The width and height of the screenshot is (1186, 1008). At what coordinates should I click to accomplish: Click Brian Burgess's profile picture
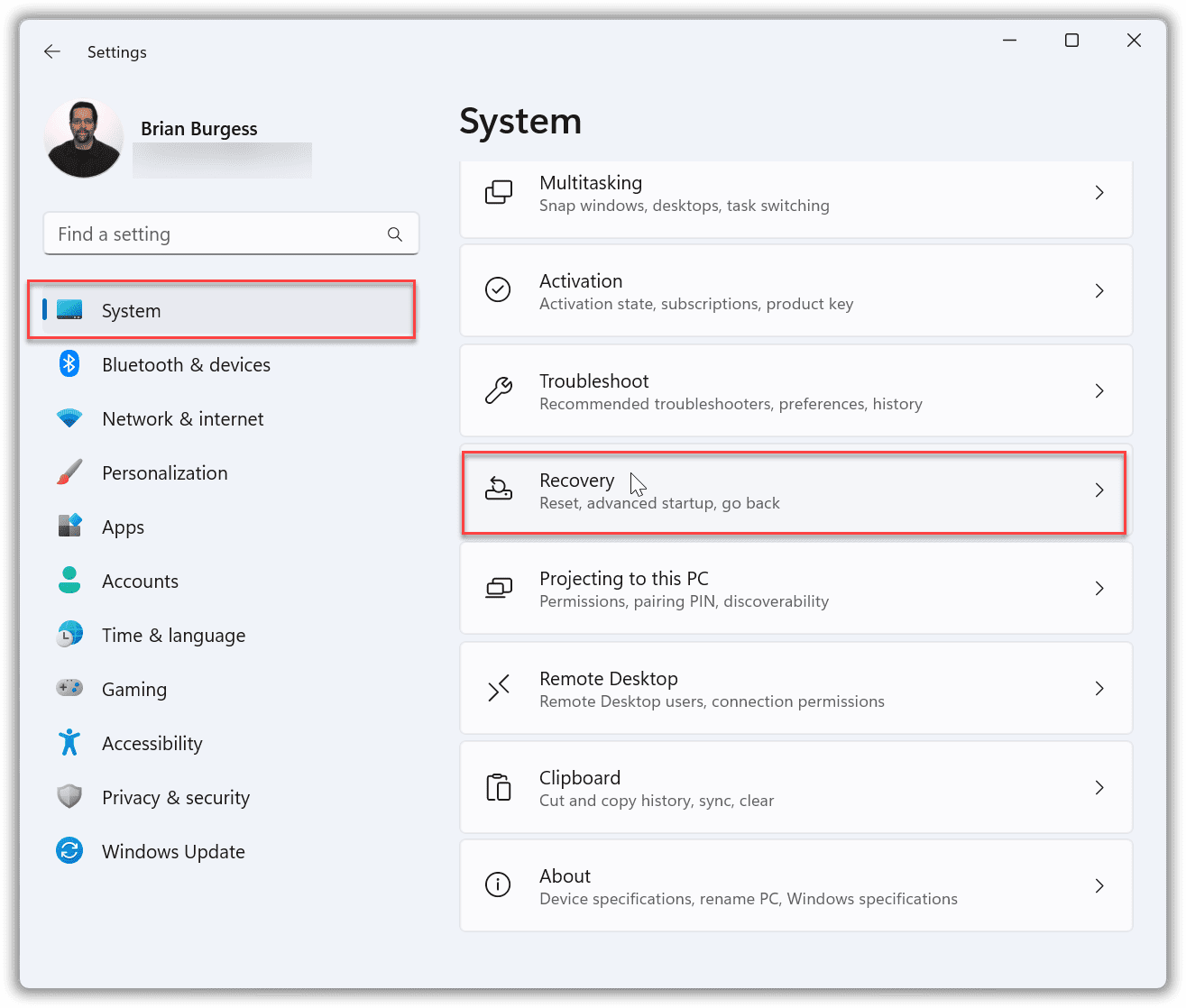(83, 138)
